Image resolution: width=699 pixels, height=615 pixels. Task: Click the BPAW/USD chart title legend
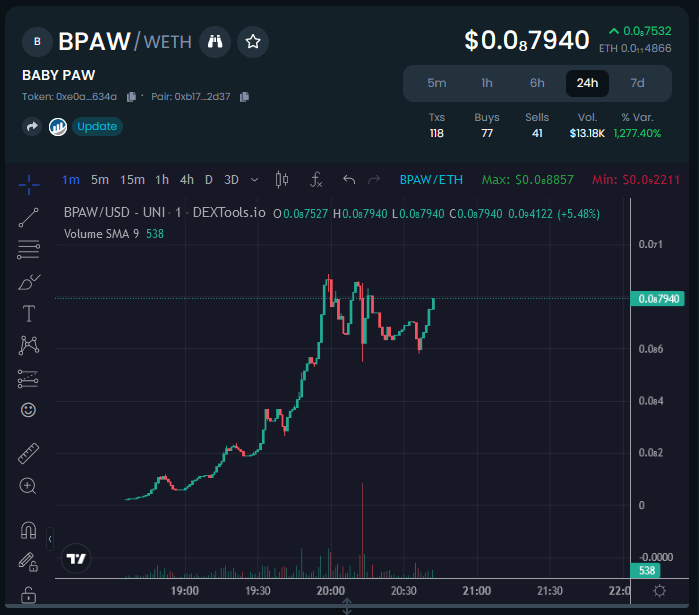tap(164, 213)
